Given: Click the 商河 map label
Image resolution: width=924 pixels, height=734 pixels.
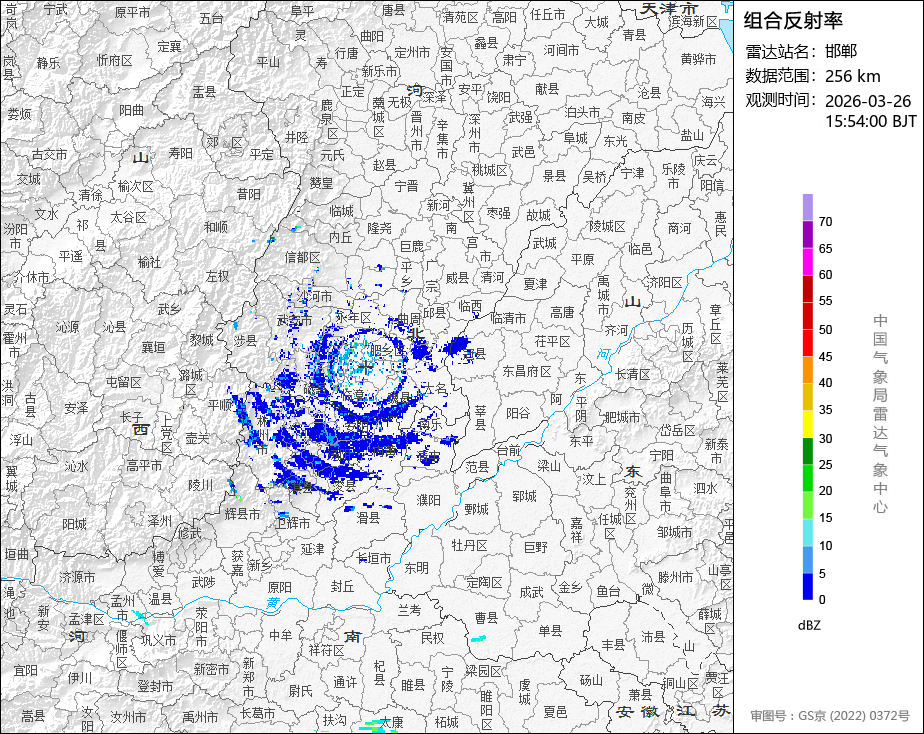Looking at the screenshot, I should [x=679, y=227].
